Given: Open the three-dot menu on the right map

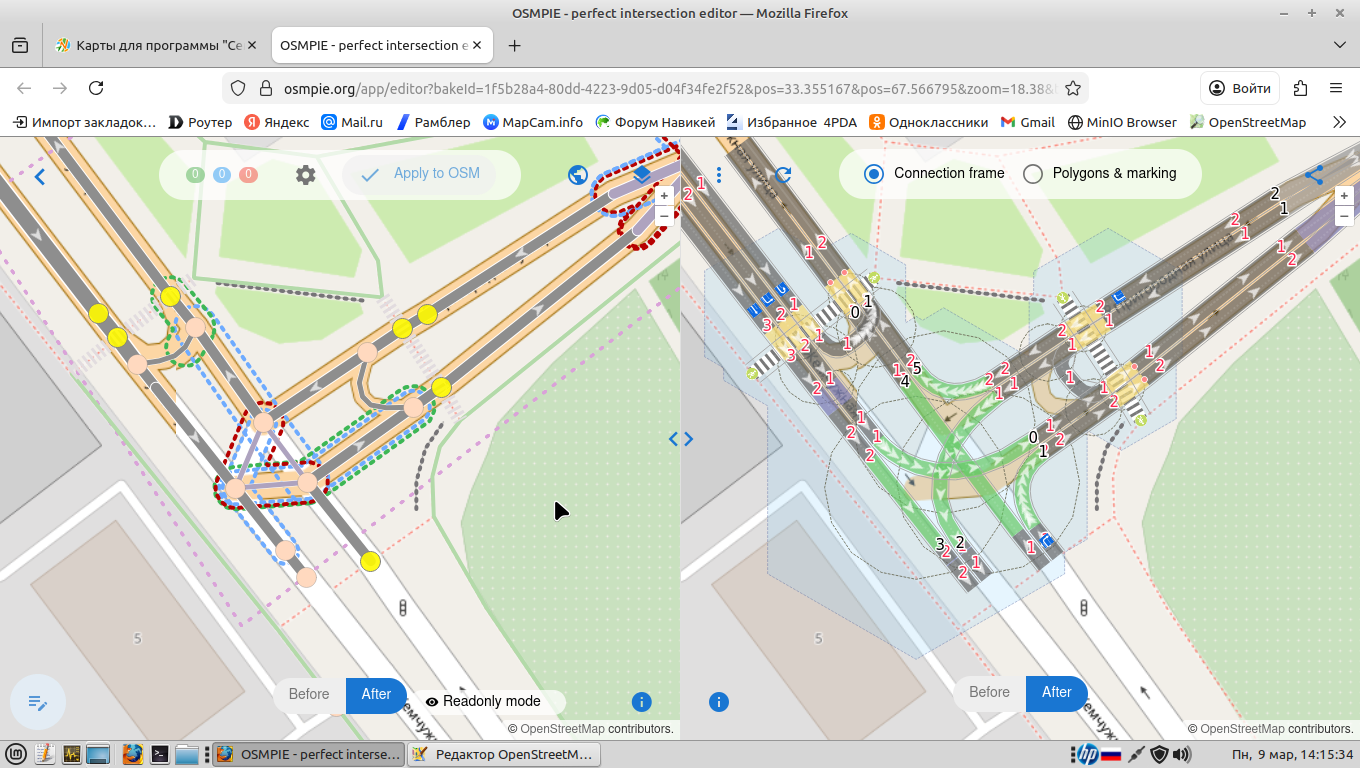Looking at the screenshot, I should click(719, 175).
